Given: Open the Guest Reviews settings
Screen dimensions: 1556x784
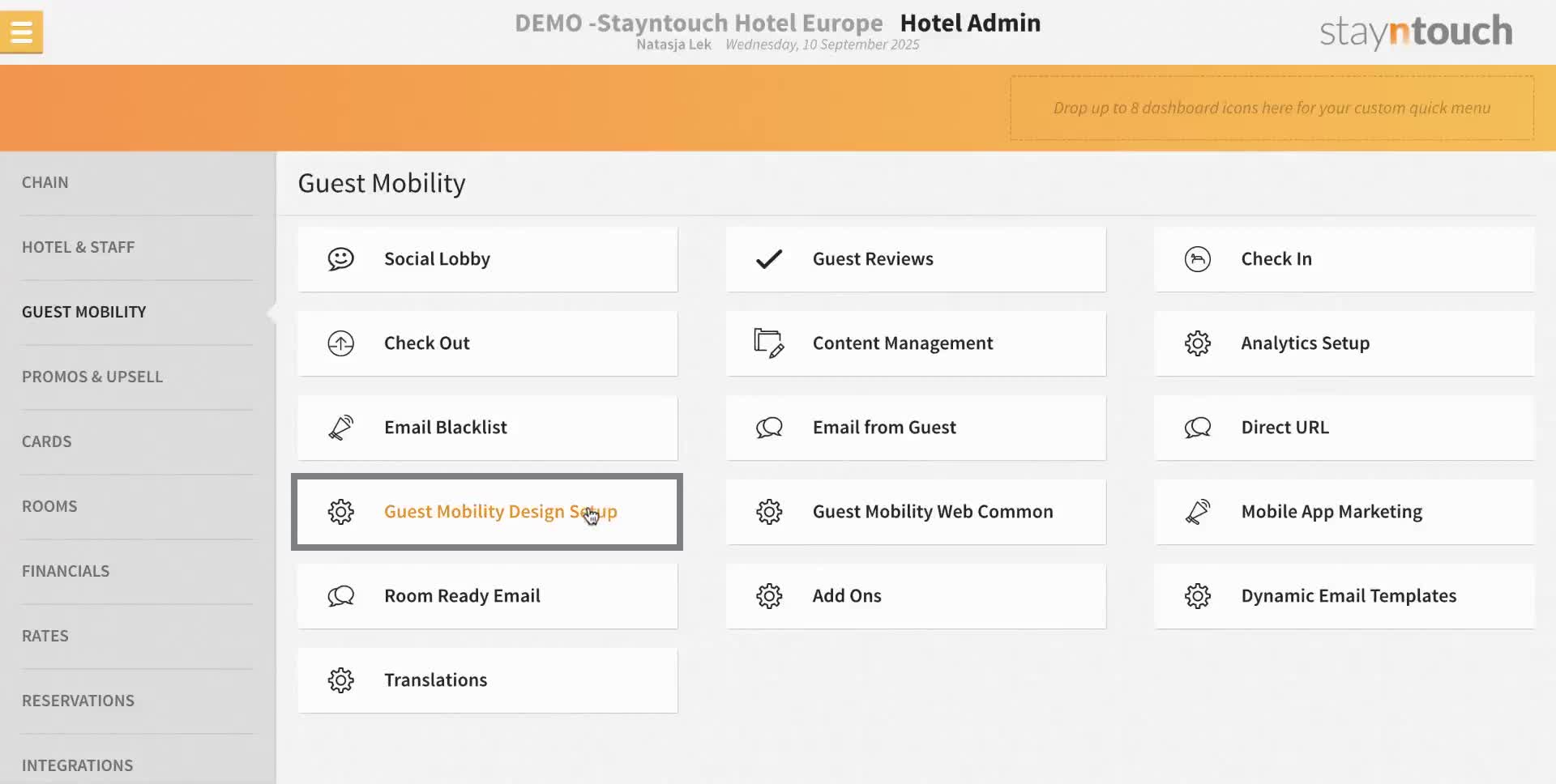Looking at the screenshot, I should (916, 259).
